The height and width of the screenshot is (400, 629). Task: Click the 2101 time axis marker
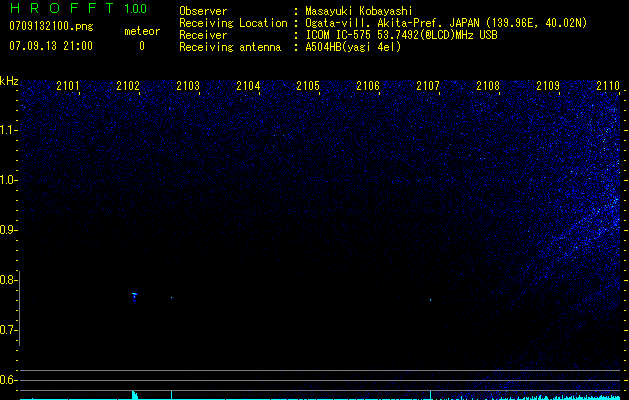tap(68, 85)
